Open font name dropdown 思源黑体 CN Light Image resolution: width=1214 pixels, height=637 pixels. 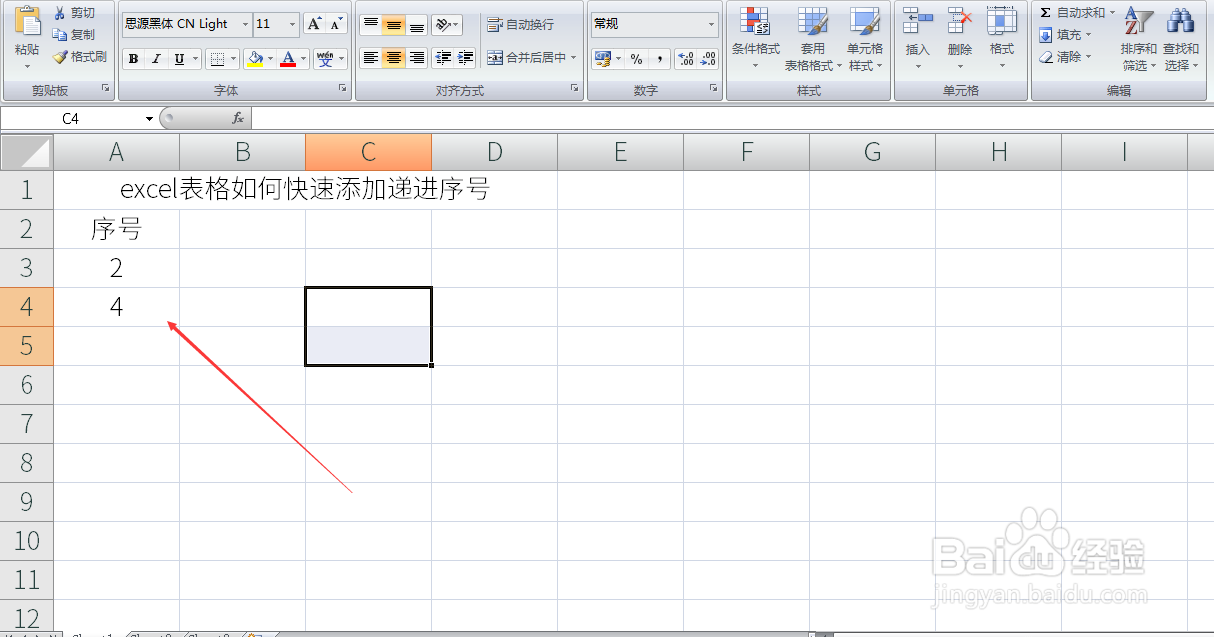coord(245,24)
